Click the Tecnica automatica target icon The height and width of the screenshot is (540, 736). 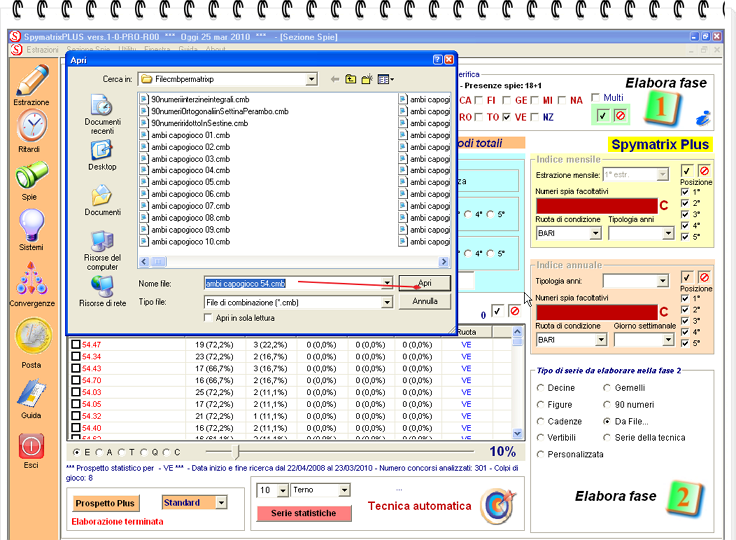(x=498, y=507)
